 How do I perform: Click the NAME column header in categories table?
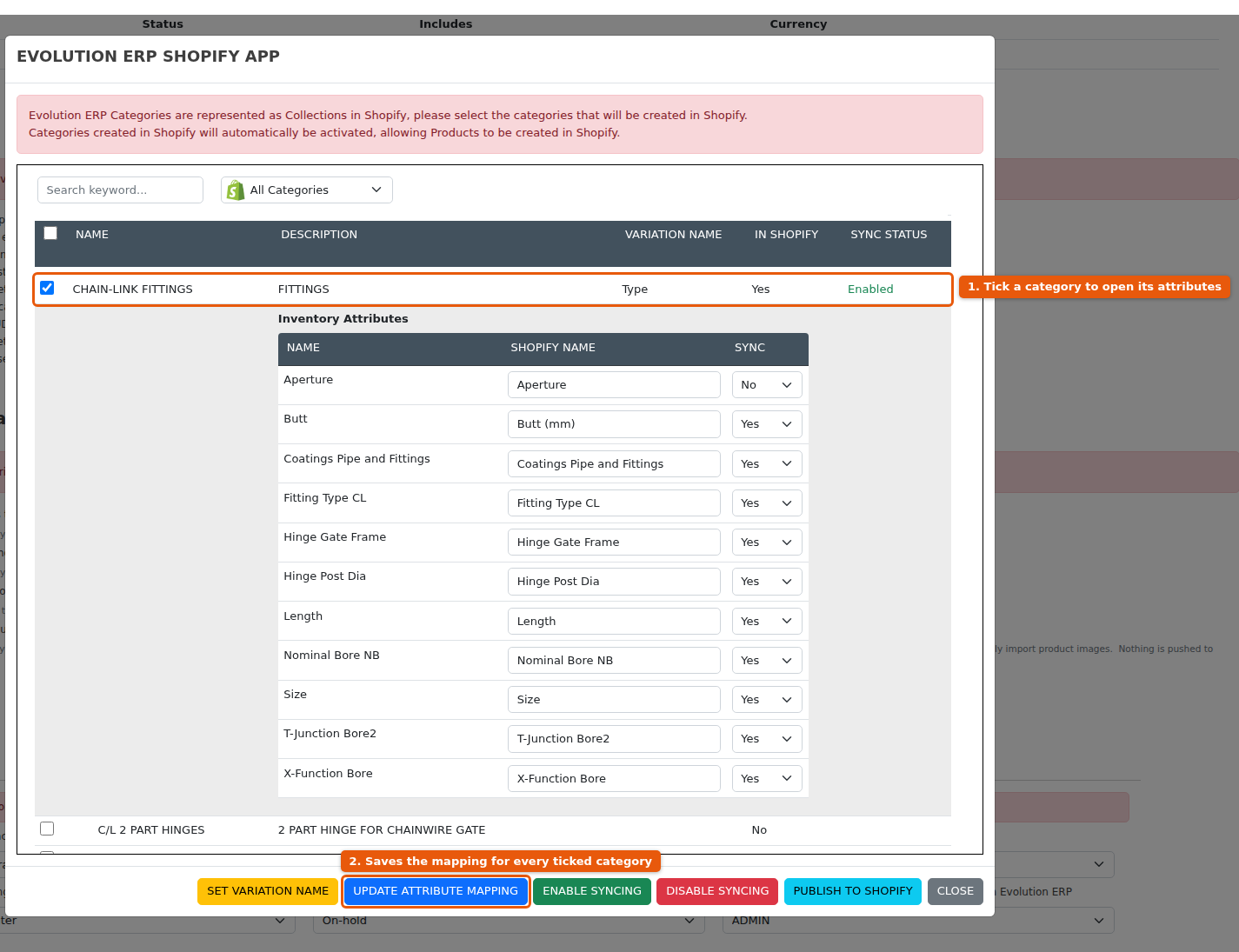point(92,235)
